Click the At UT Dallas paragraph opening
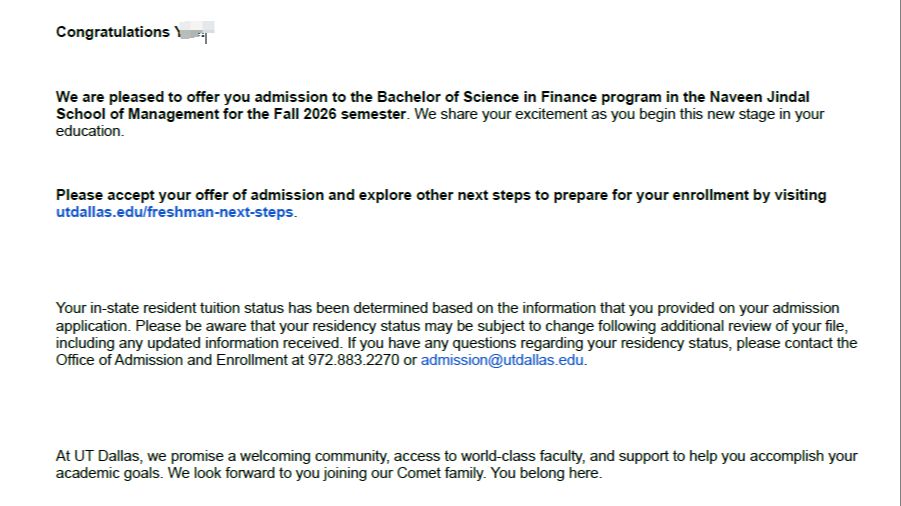Screen dimensions: 901x506 98,456
